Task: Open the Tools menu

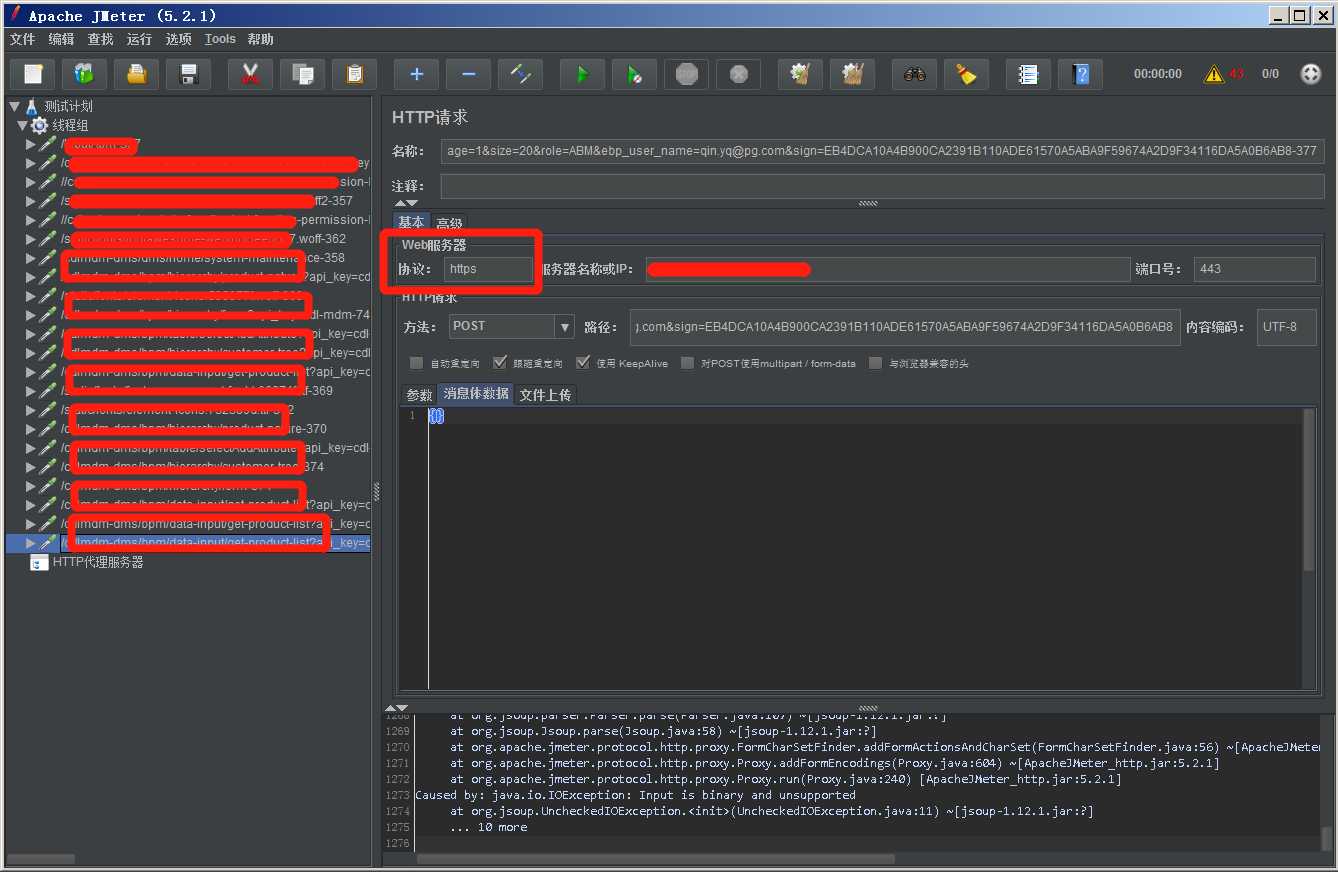Action: pos(220,39)
